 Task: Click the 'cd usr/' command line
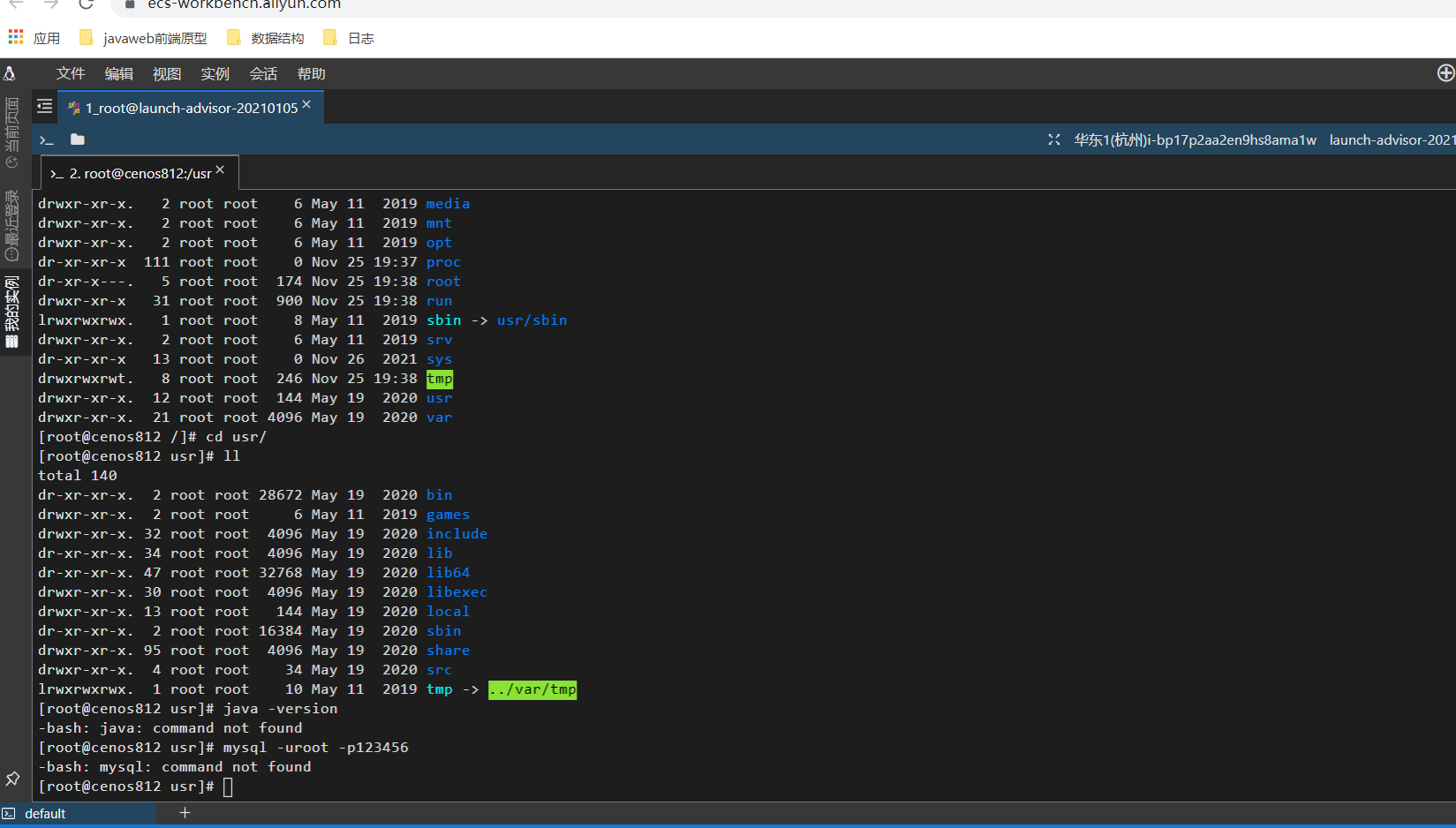(x=237, y=437)
